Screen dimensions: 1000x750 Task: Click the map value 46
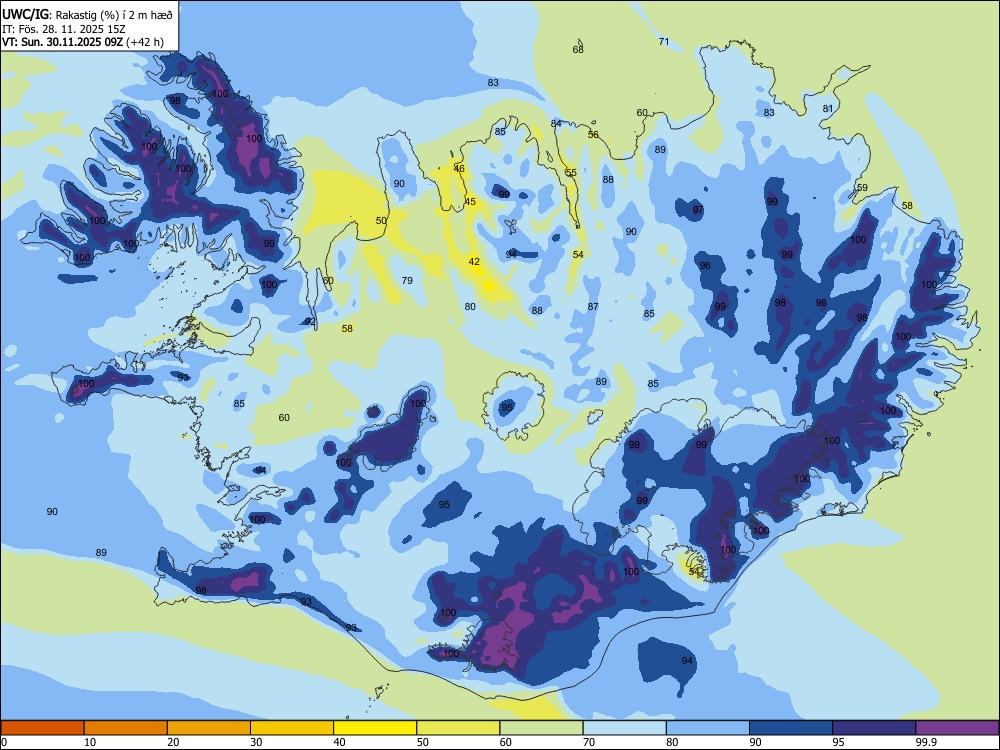click(459, 168)
